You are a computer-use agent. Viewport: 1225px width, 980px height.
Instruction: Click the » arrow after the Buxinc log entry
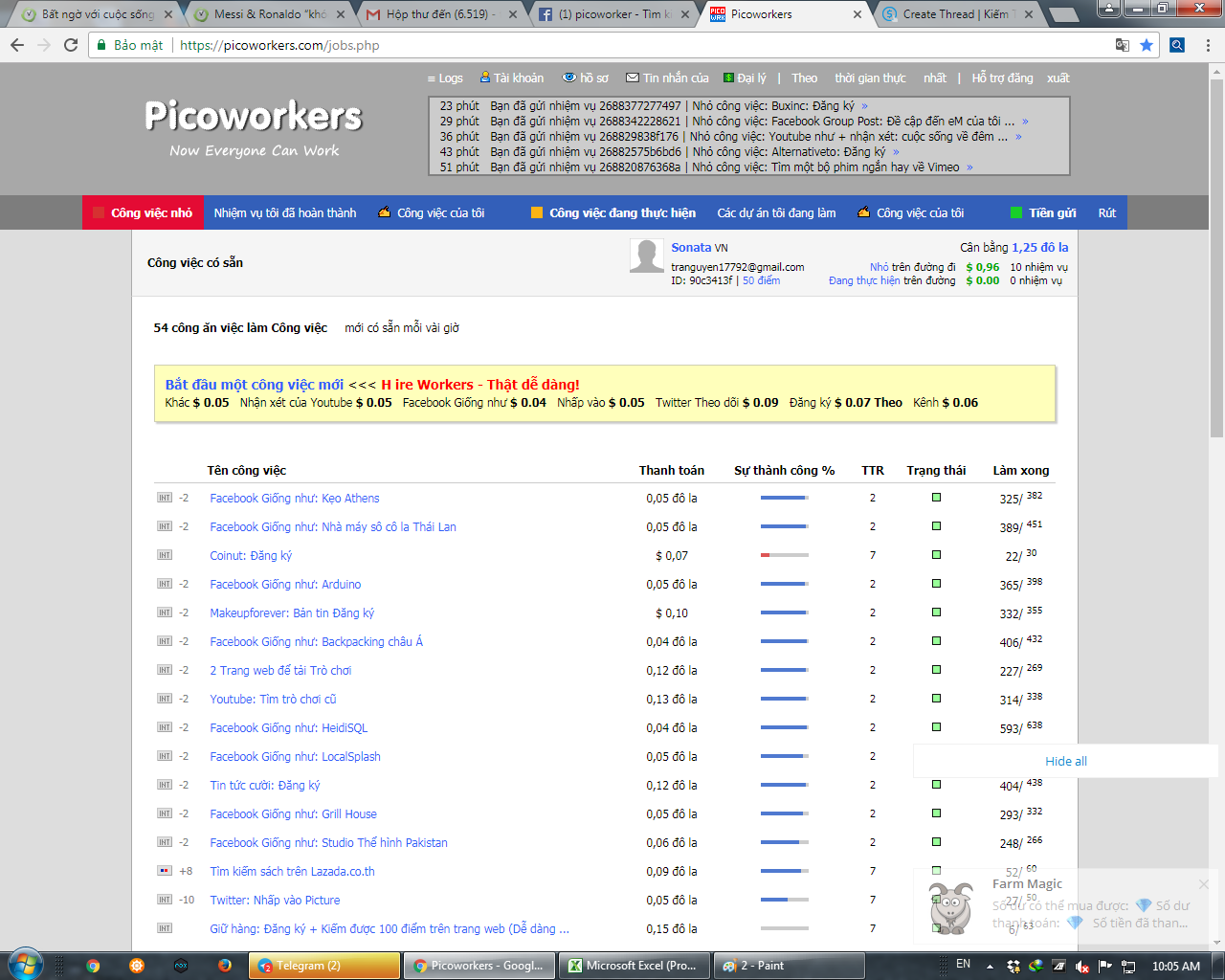click(x=864, y=106)
